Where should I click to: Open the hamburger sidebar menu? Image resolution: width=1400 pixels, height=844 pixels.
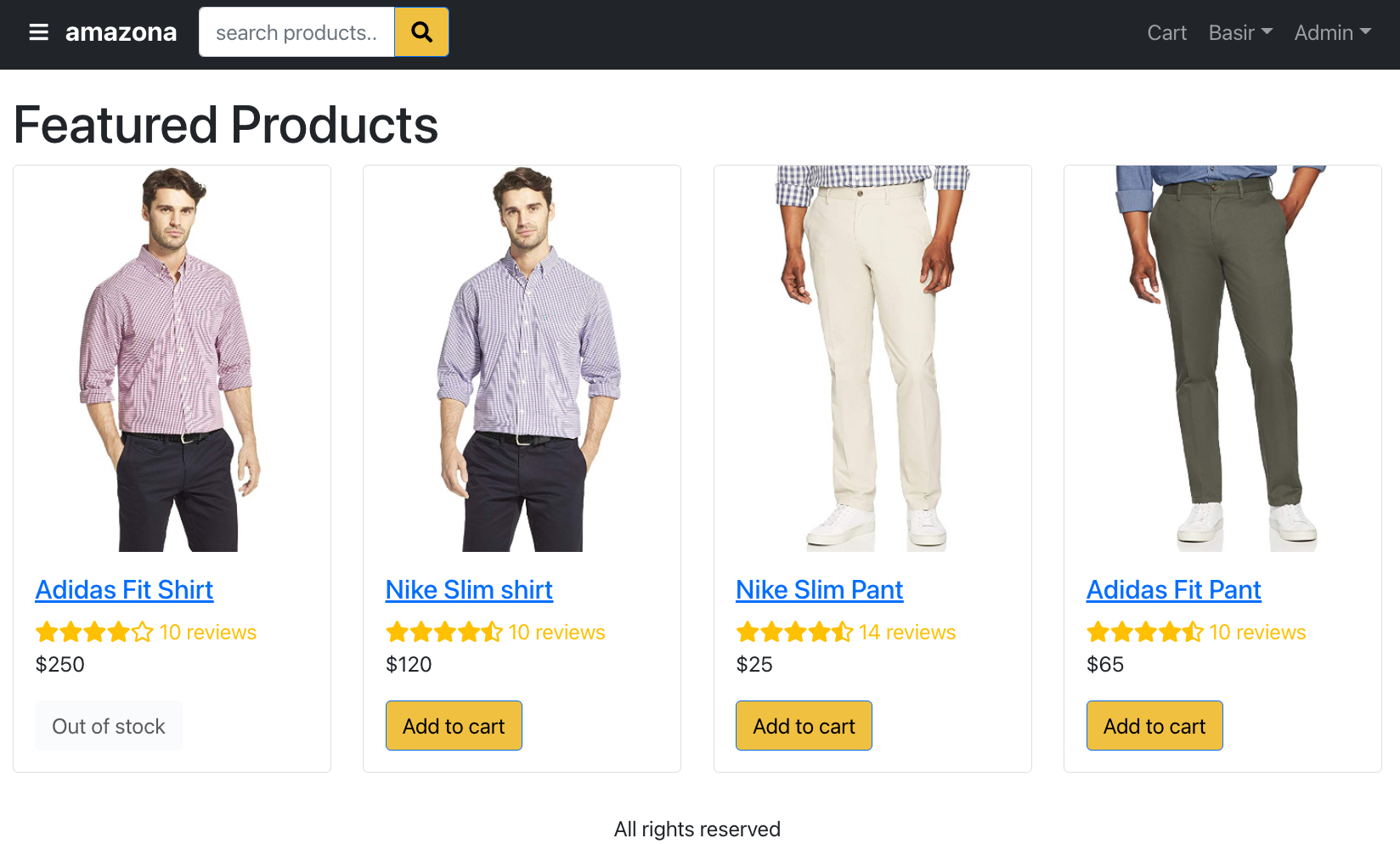coord(38,33)
